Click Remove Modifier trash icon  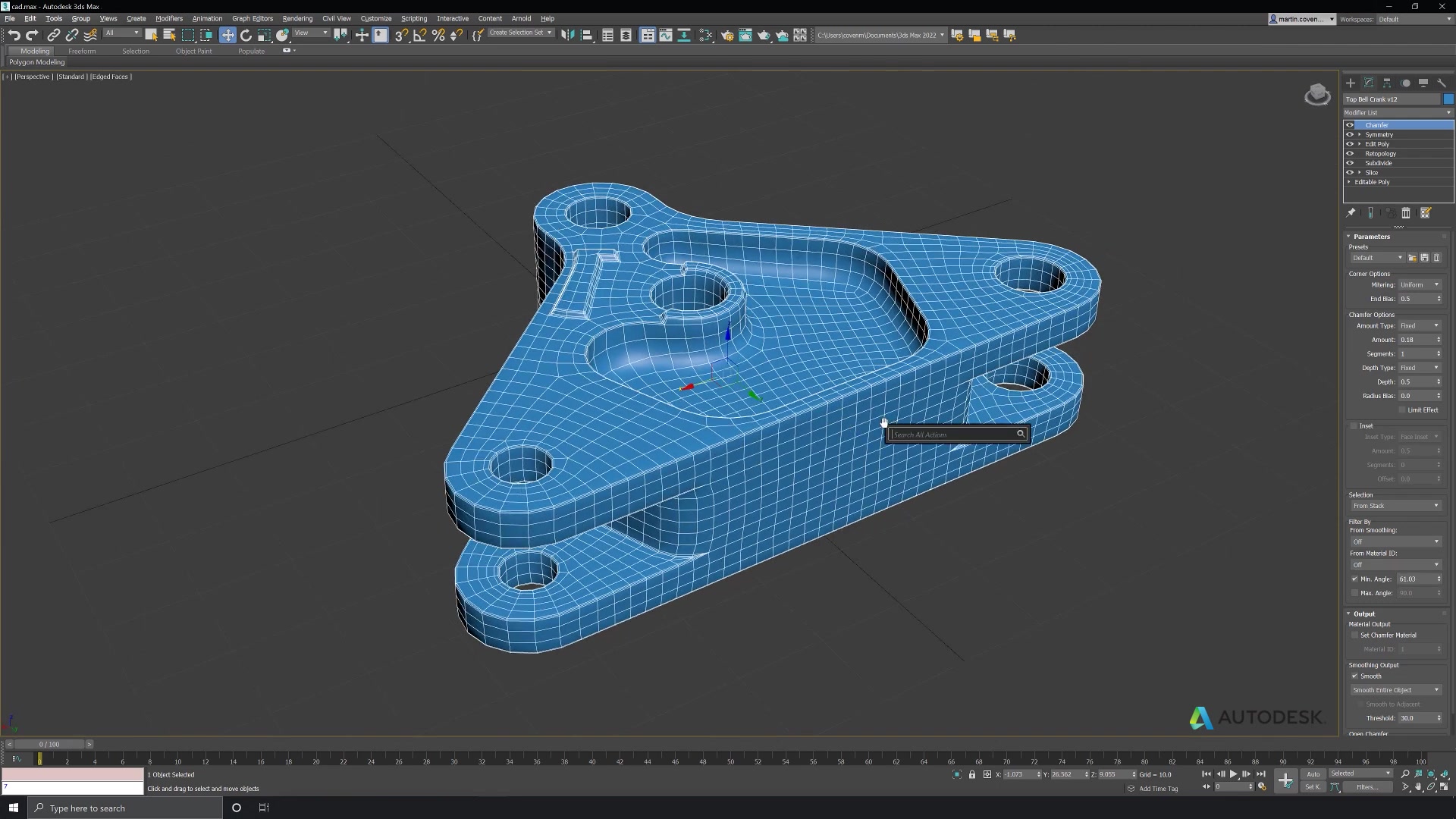pyautogui.click(x=1406, y=213)
